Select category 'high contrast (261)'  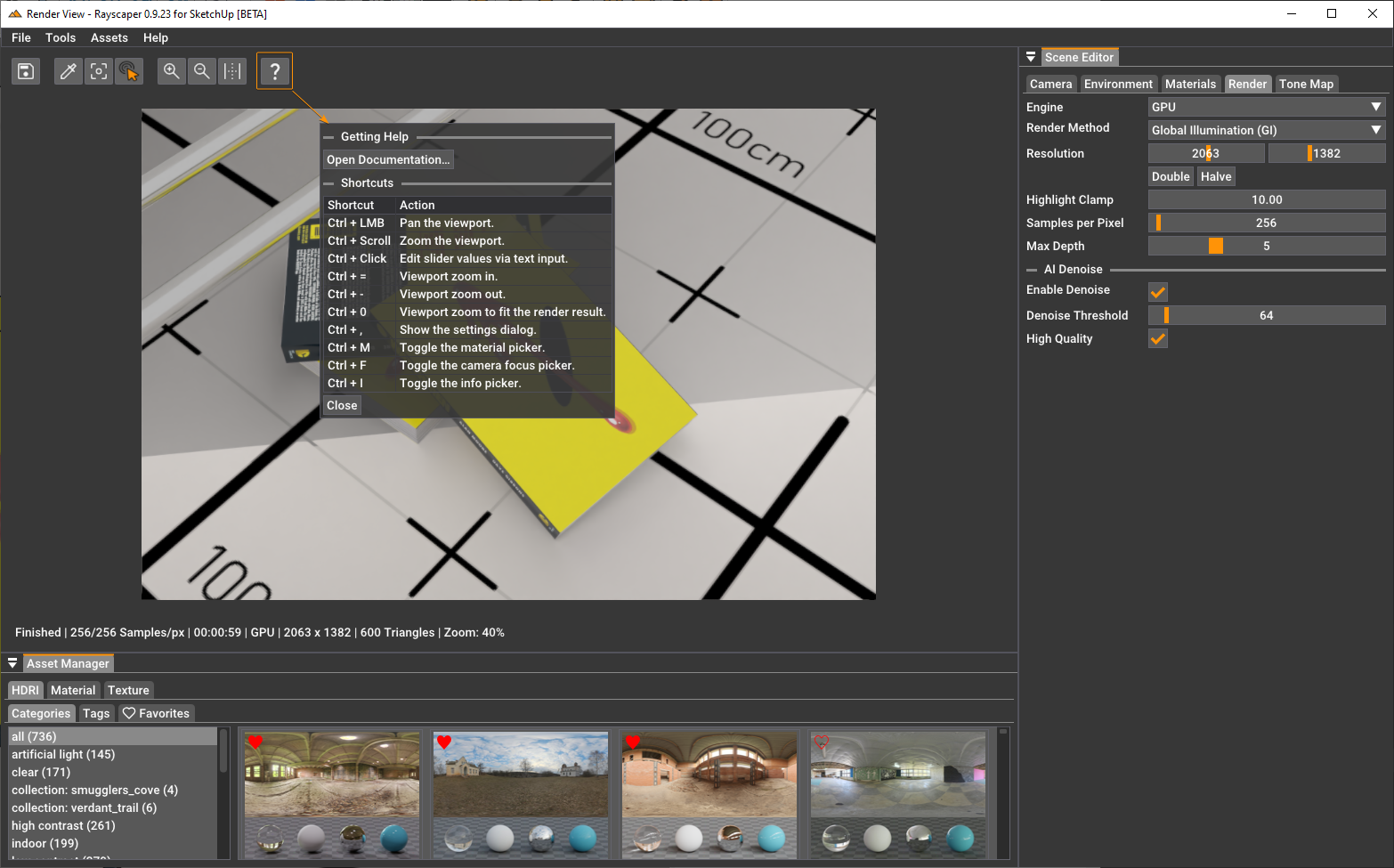coord(112,825)
